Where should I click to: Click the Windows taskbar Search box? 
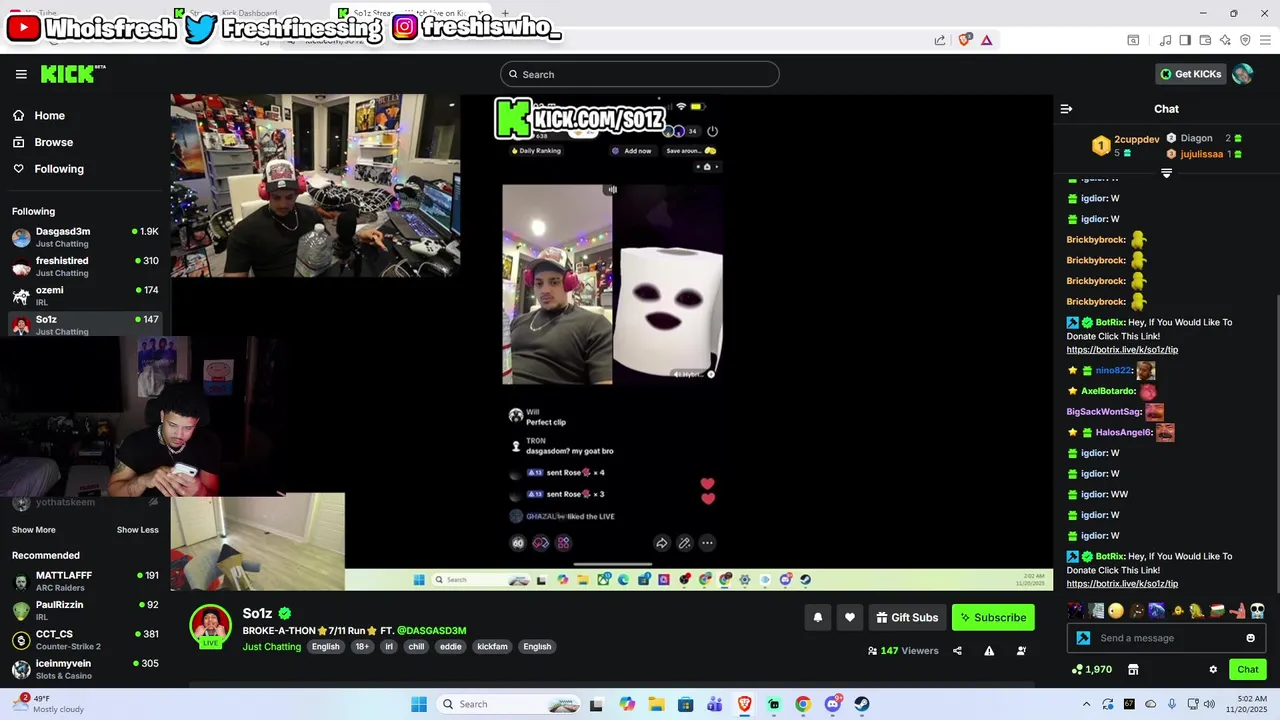[x=511, y=704]
